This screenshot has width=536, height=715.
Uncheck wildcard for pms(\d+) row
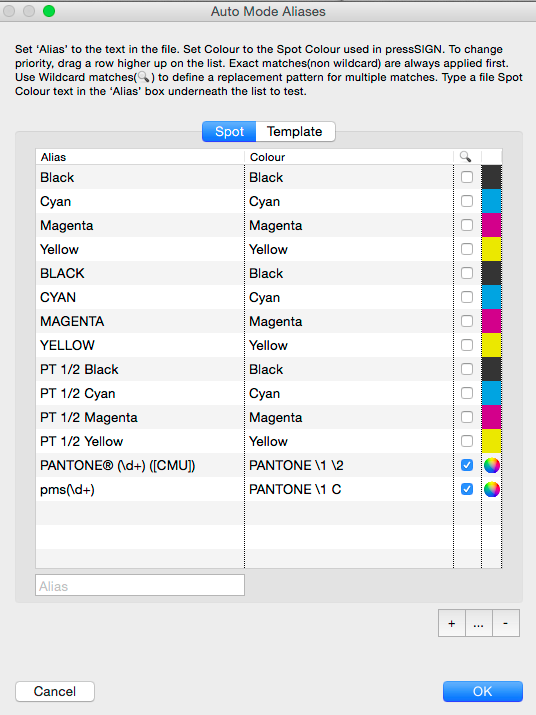point(467,489)
